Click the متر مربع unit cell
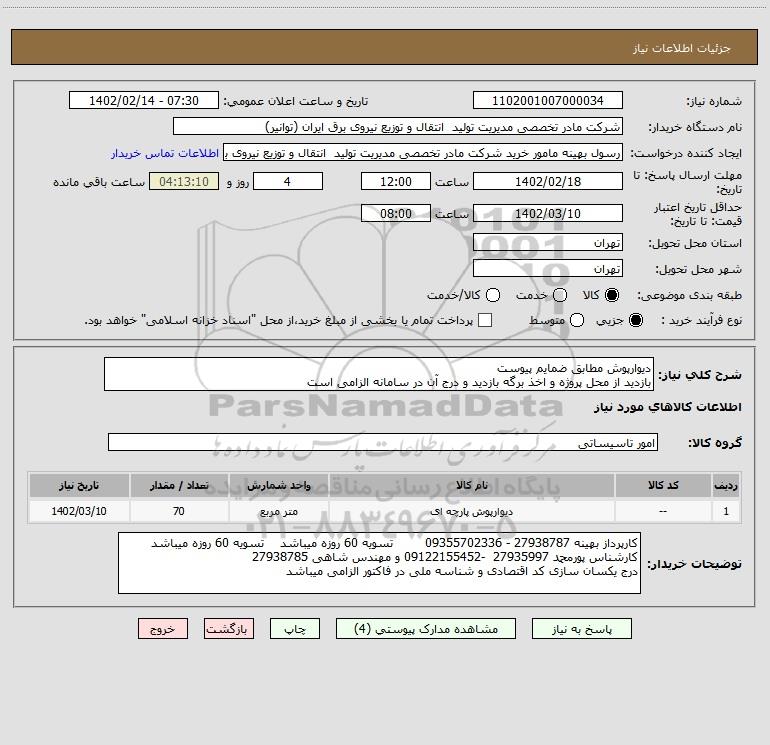This screenshot has height=745, width=770. 278,511
